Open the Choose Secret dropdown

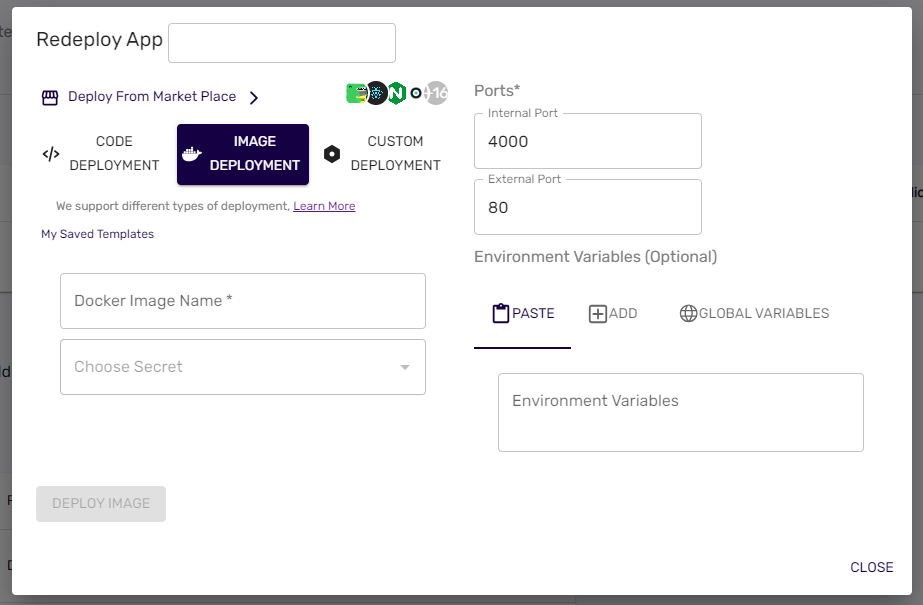tap(242, 366)
